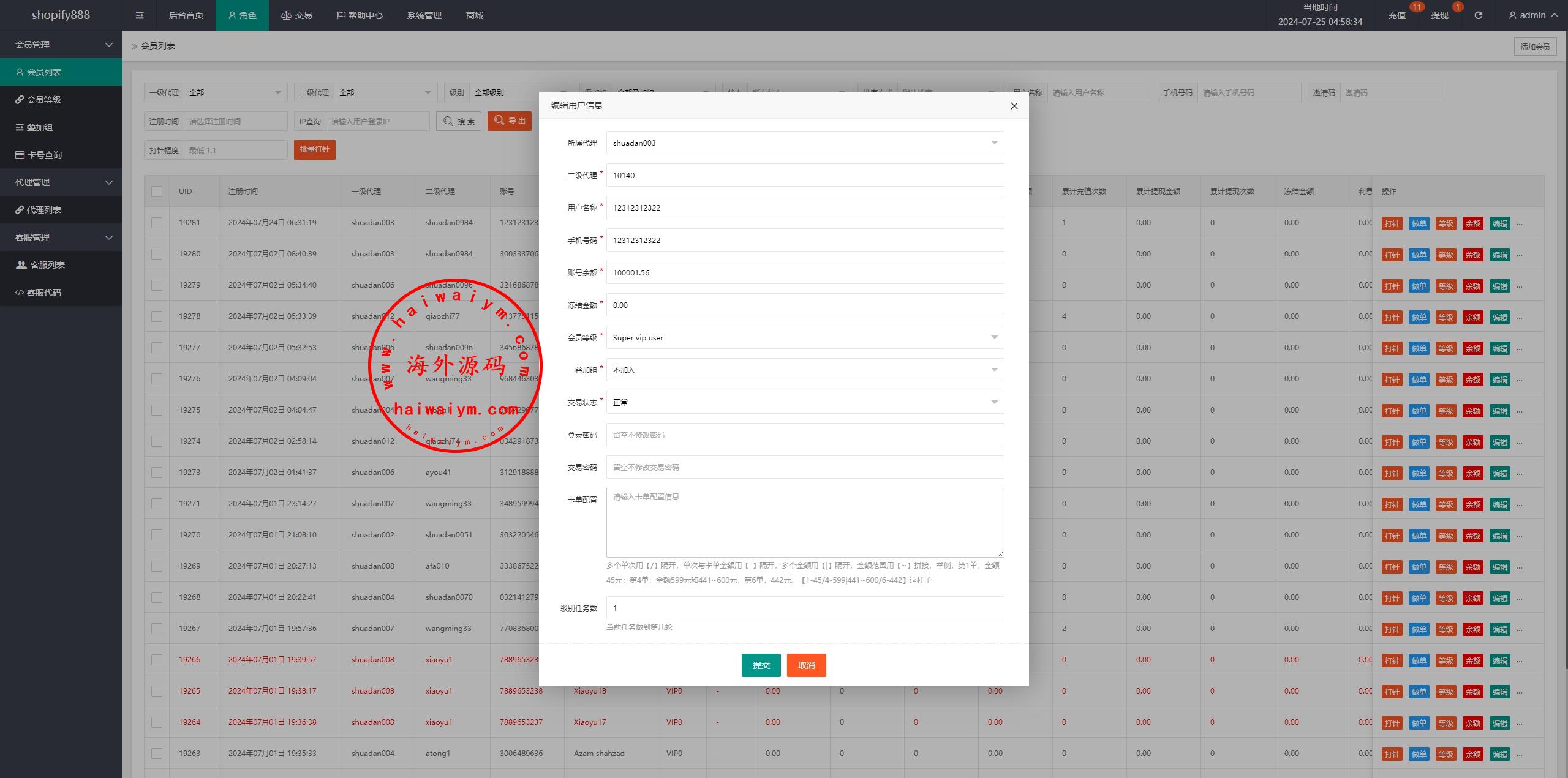Open the 交易状态 dropdown set to 正常
1568x778 pixels.
click(804, 403)
